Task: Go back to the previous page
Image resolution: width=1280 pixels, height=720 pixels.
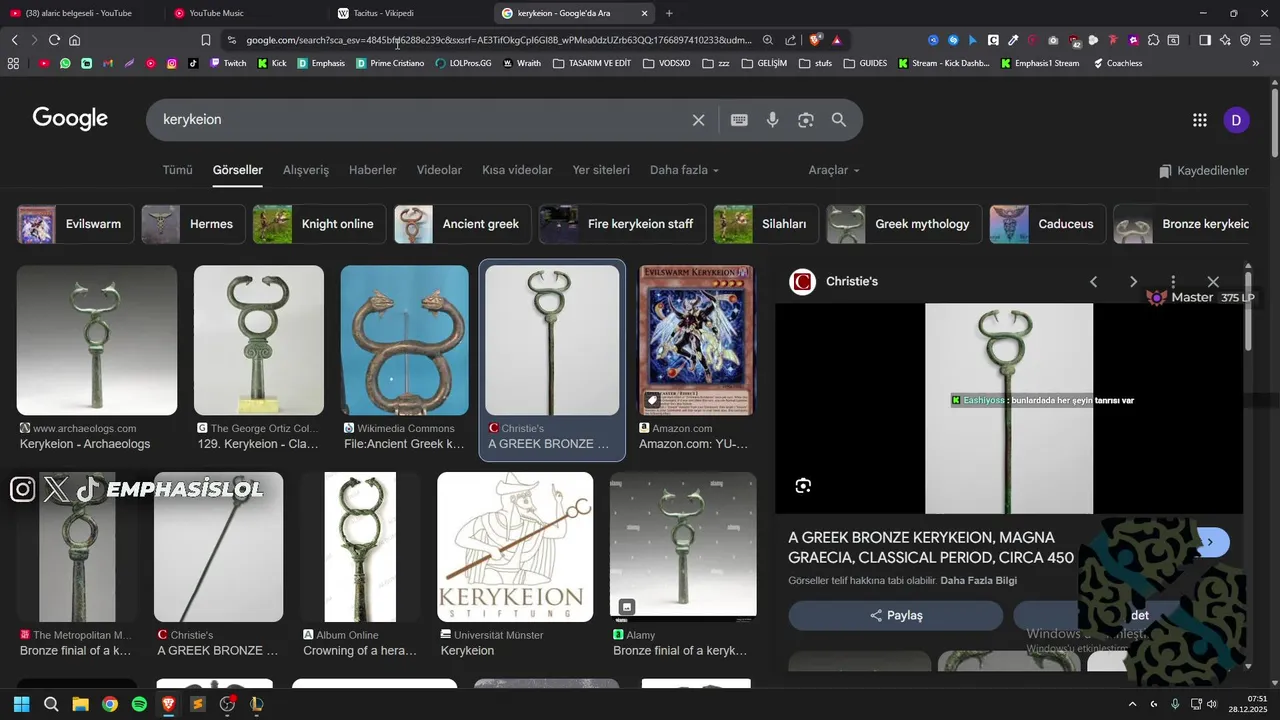Action: (14, 40)
